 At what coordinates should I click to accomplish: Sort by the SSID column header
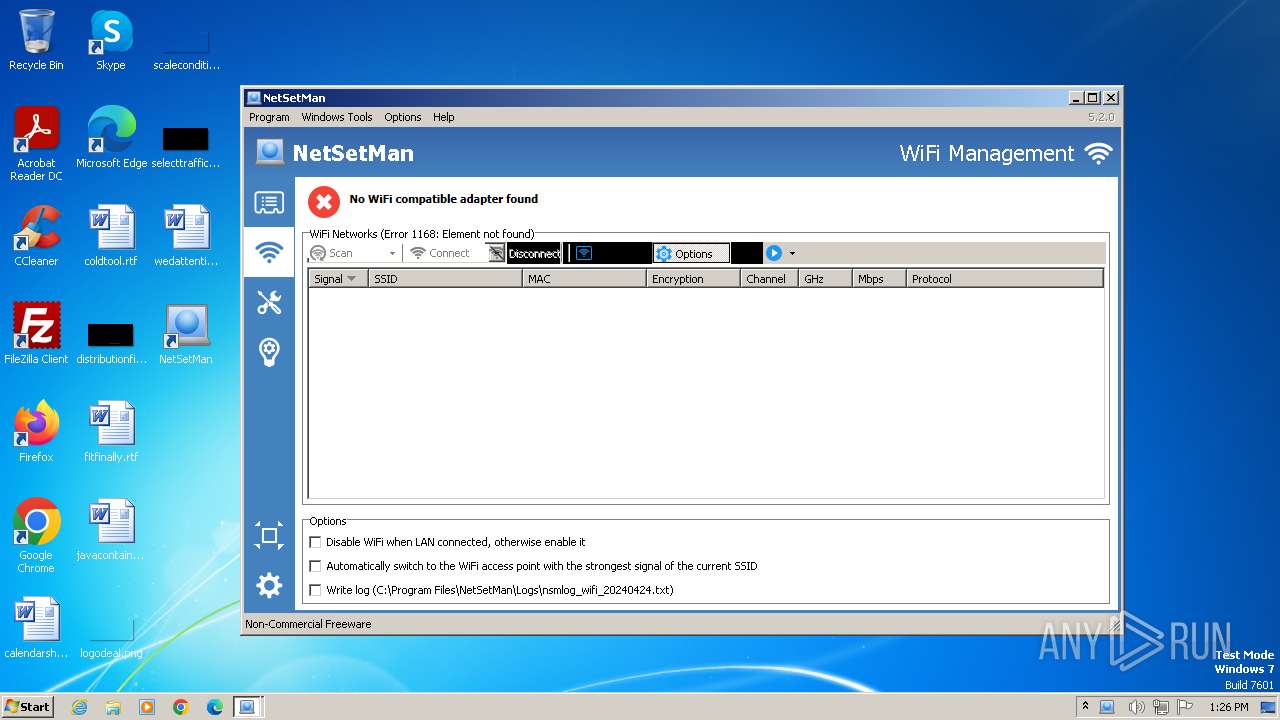coord(445,279)
